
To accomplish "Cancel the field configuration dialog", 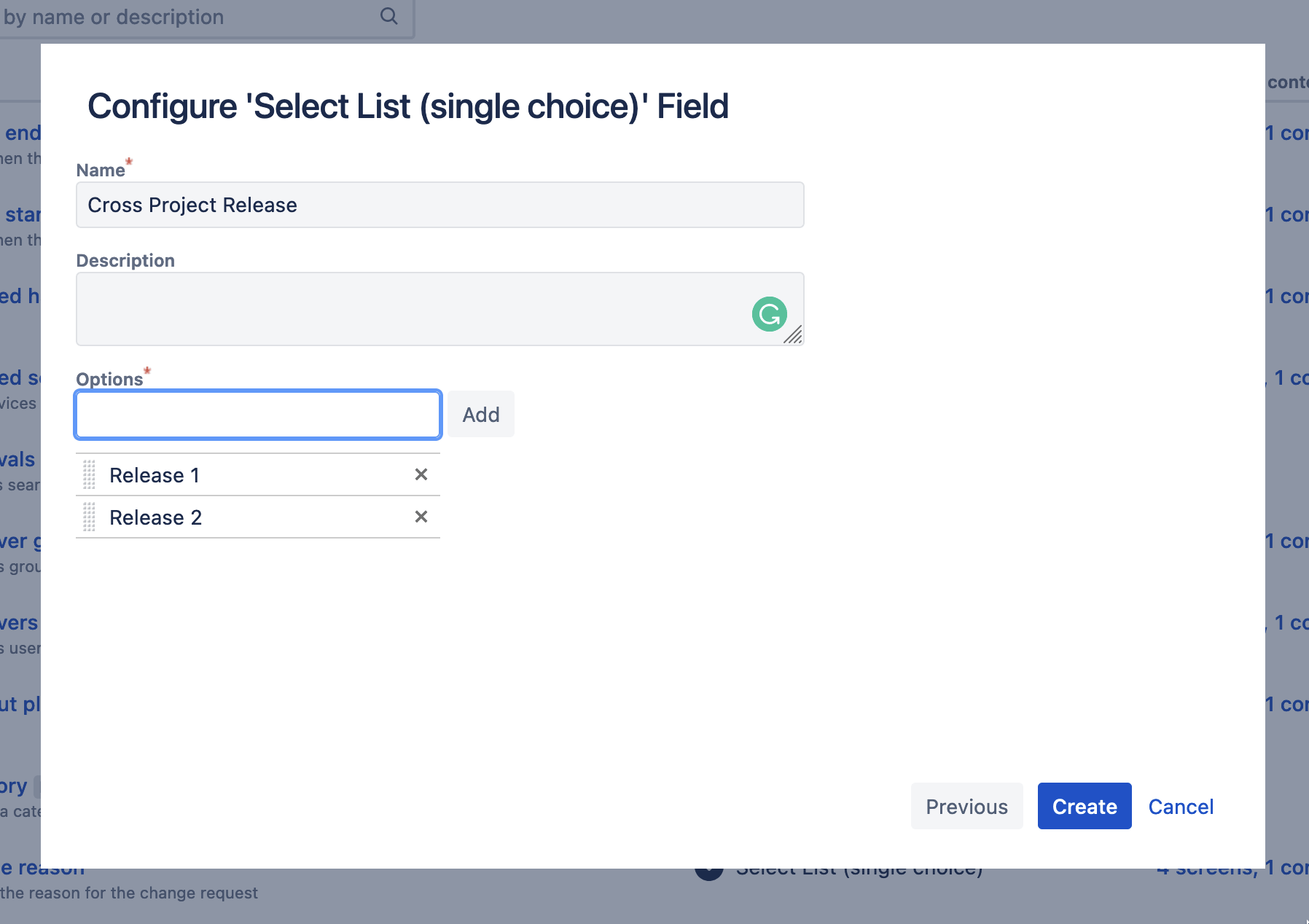I will coord(1181,807).
